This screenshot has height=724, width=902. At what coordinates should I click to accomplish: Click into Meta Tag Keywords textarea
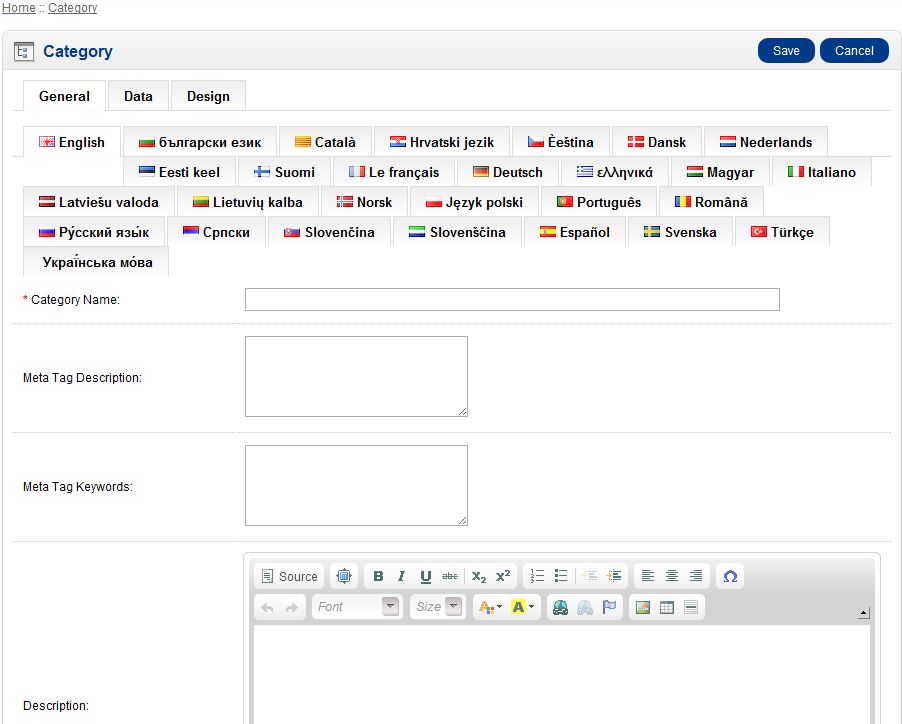[x=356, y=485]
